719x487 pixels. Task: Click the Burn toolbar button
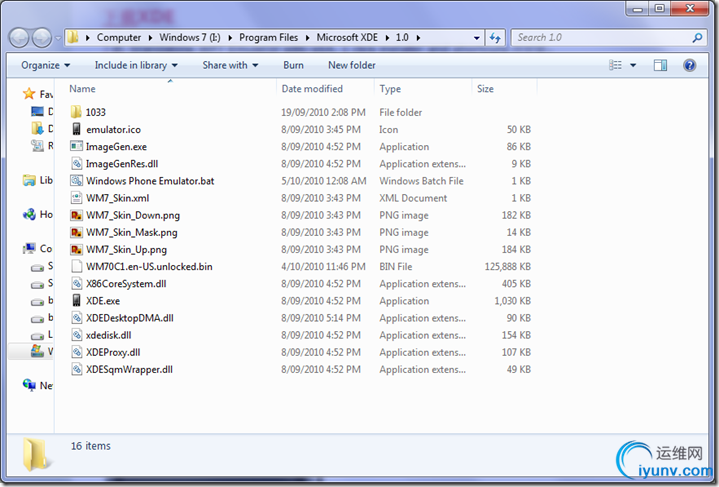(x=293, y=65)
